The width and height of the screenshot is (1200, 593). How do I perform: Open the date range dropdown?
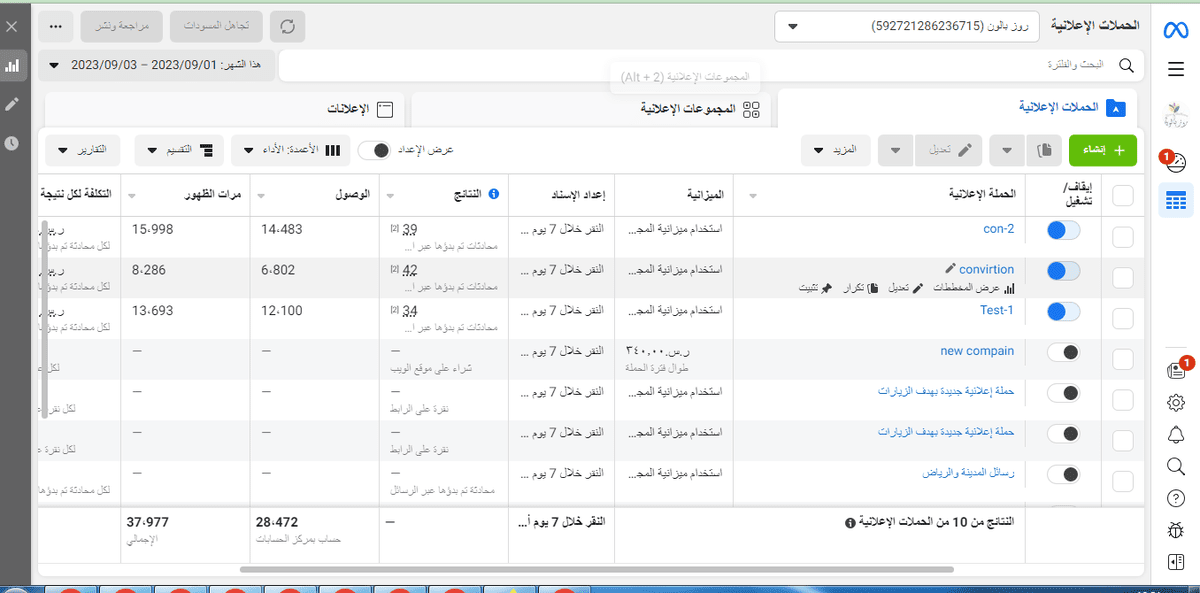click(x=160, y=65)
